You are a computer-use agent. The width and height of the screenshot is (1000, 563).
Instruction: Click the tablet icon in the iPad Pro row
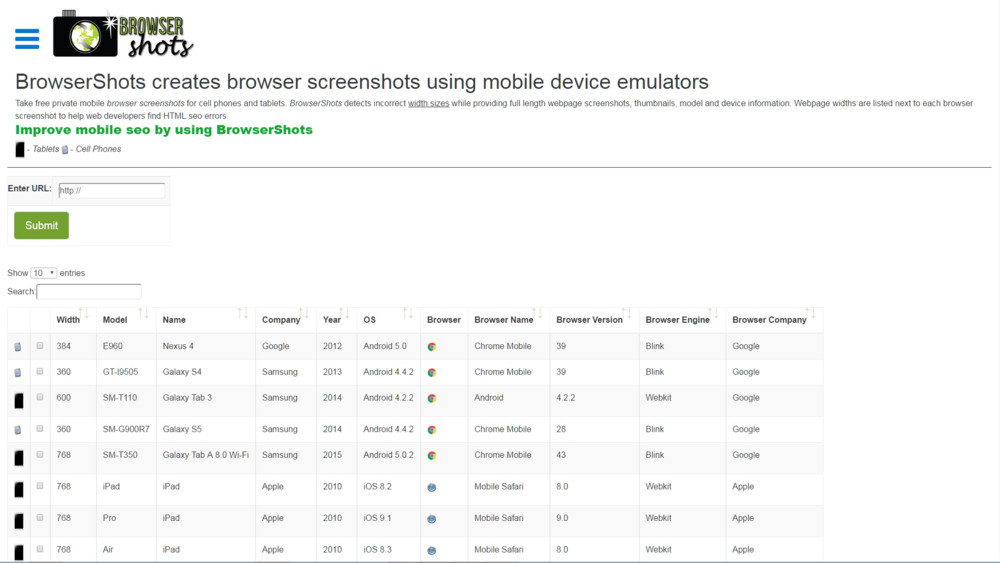click(x=19, y=521)
